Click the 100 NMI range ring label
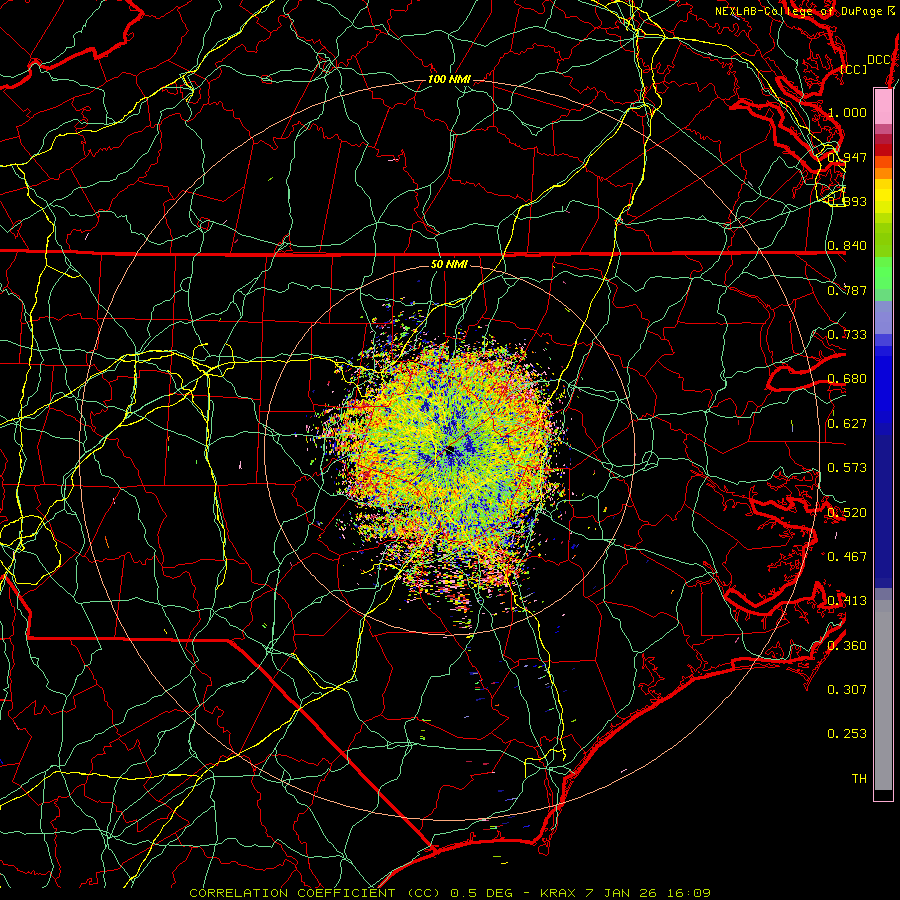 coord(449,79)
